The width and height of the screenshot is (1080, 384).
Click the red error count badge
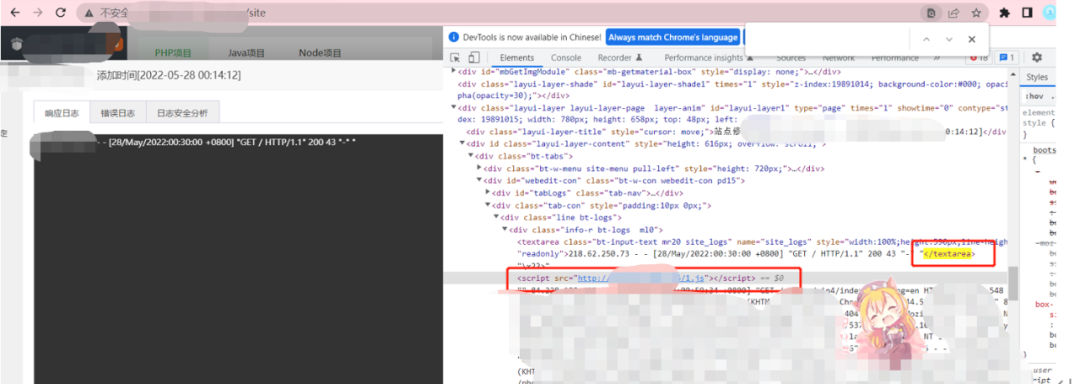click(979, 58)
